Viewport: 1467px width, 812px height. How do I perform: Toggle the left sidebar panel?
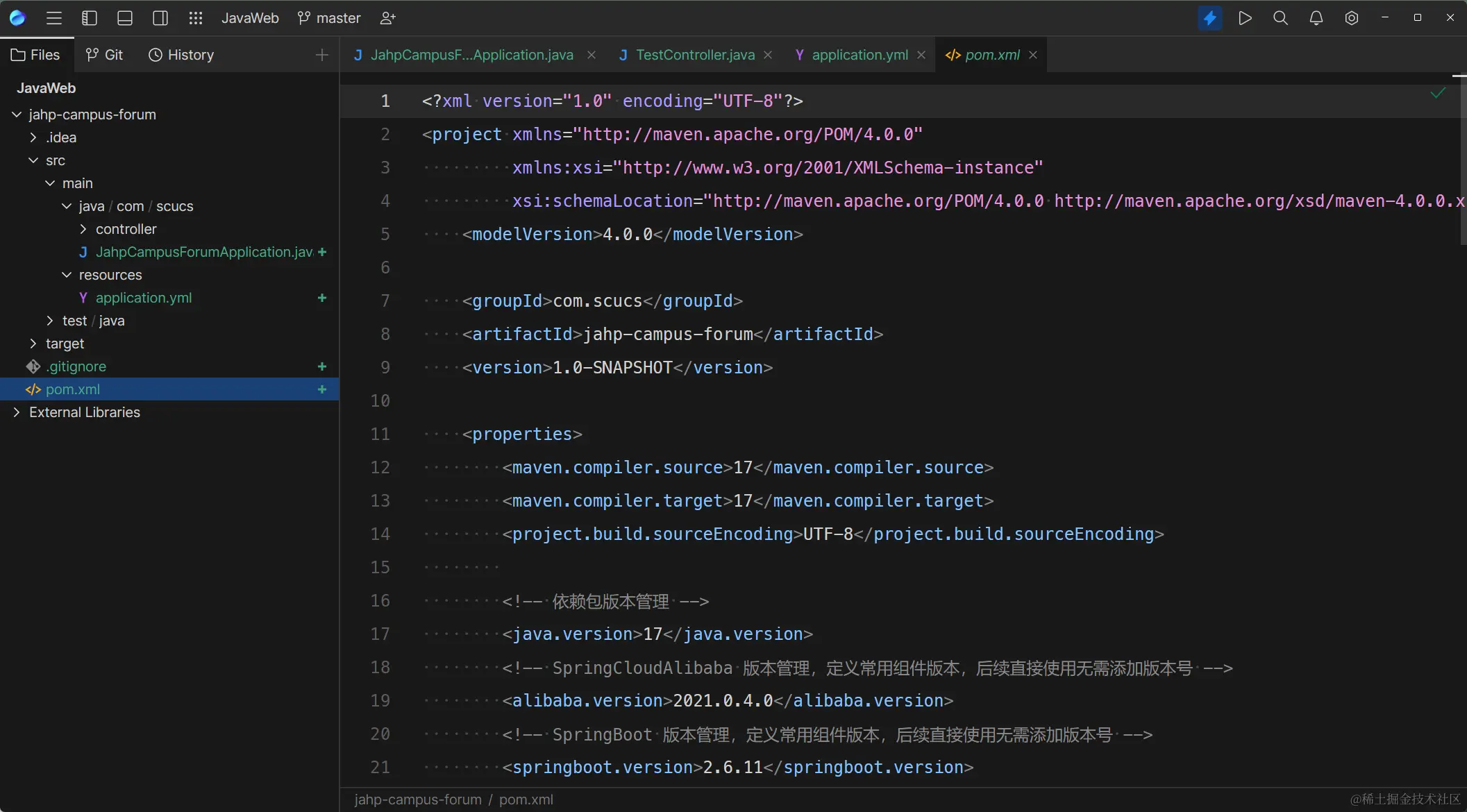(x=90, y=18)
